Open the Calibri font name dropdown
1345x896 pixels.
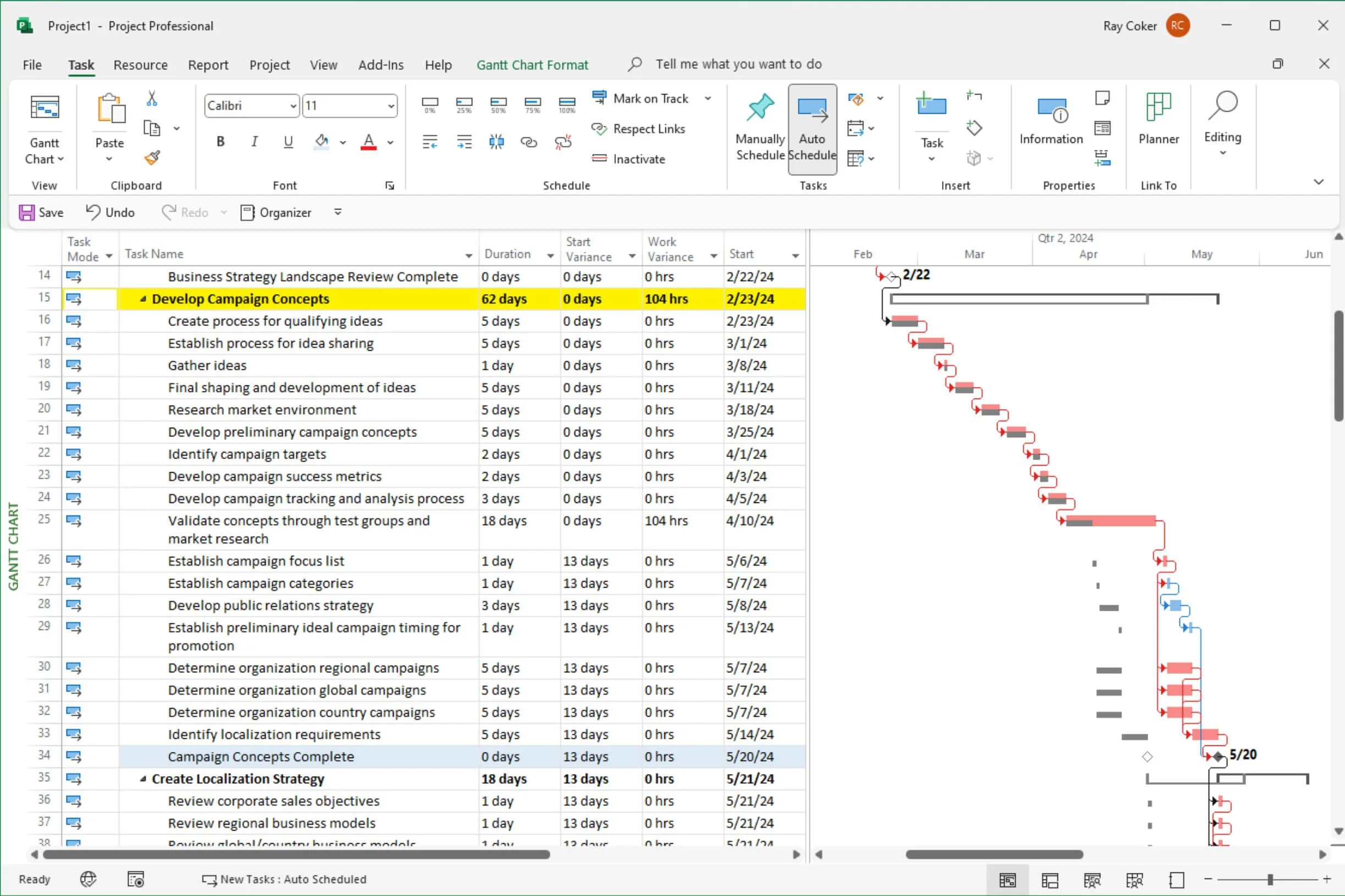point(293,106)
